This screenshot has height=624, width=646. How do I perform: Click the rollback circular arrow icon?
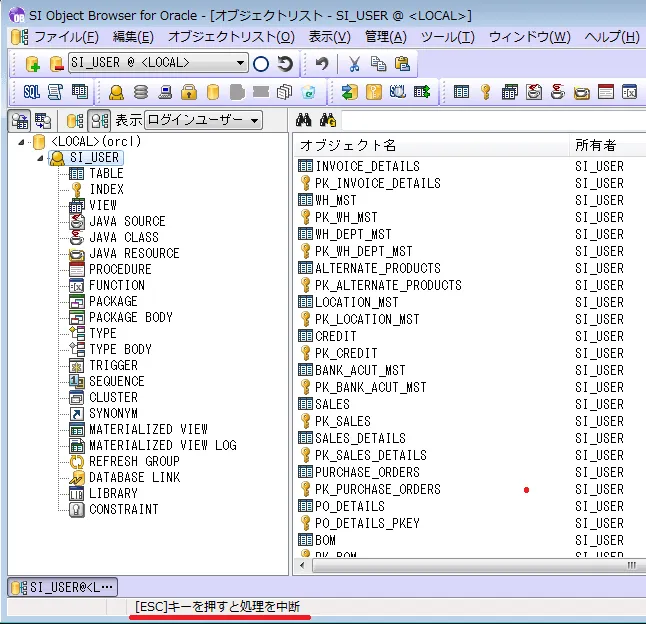coord(285,64)
